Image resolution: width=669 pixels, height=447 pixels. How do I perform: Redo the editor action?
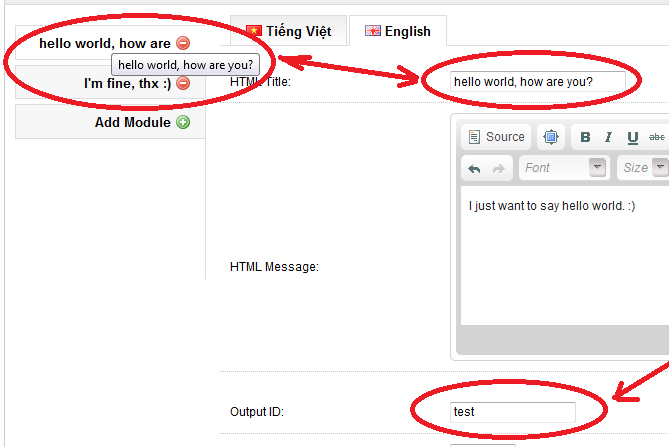(498, 168)
